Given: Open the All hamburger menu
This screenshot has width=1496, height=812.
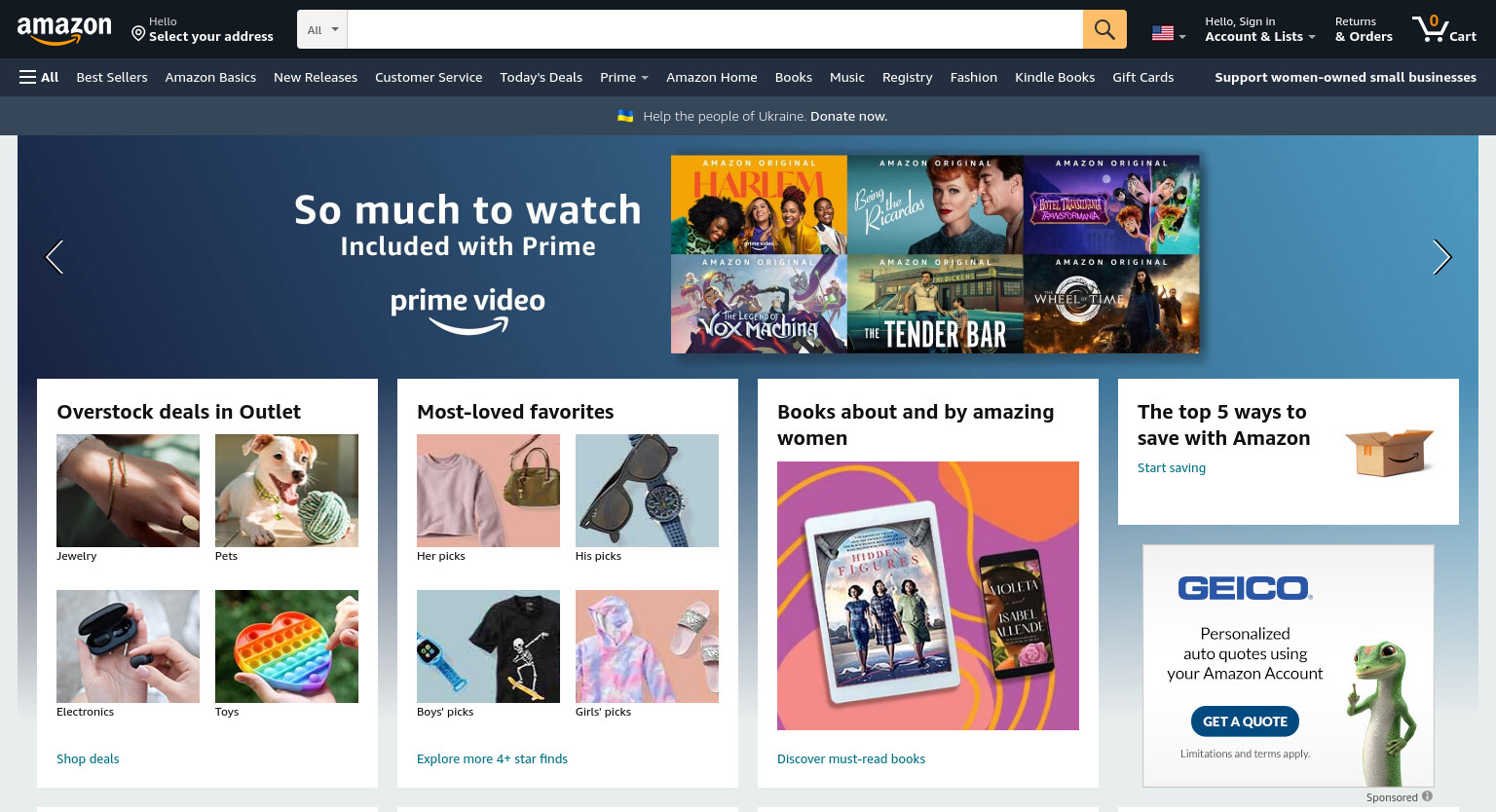Looking at the screenshot, I should click(x=39, y=77).
